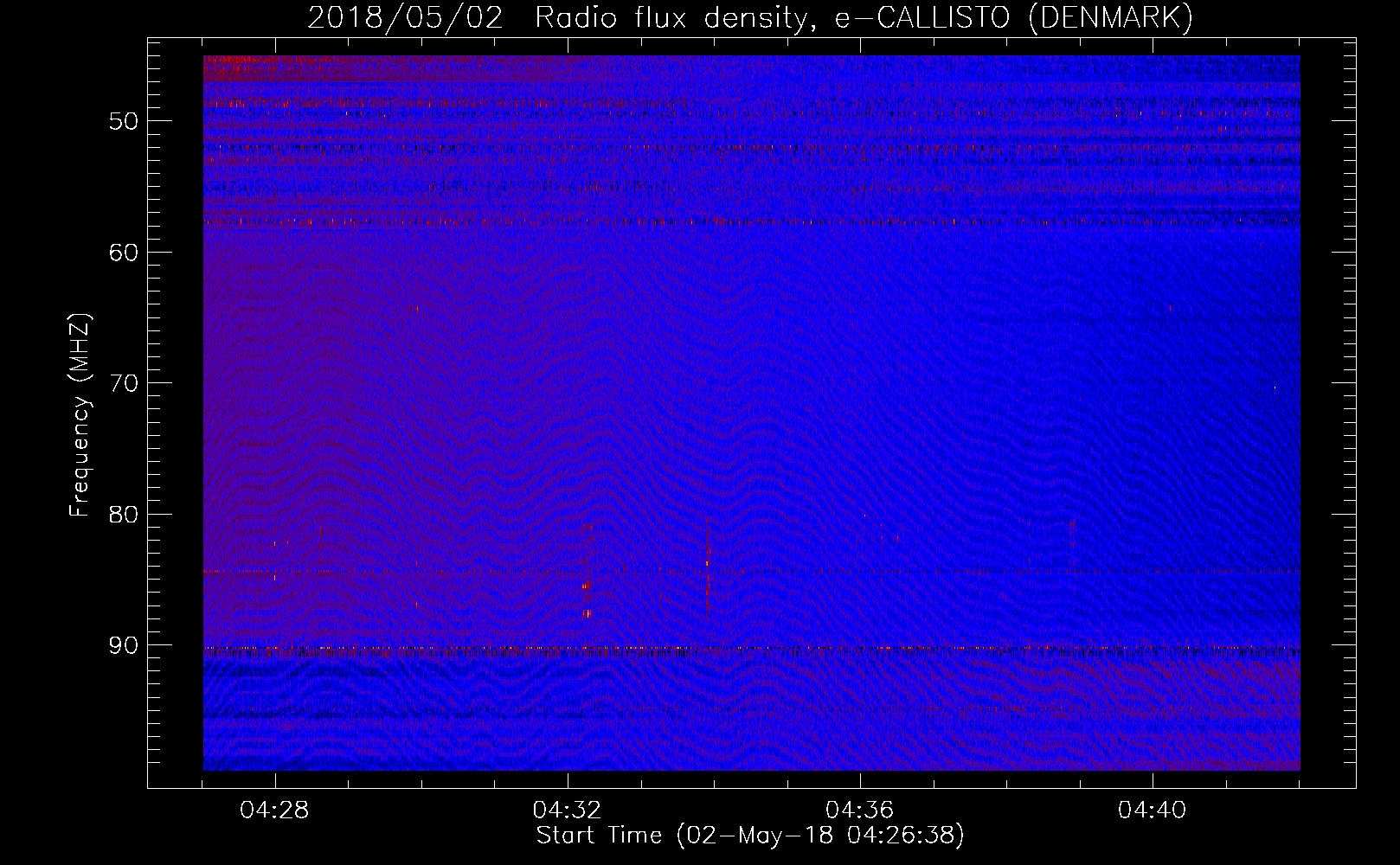
Task: Click the 04:36 time tick label
Action: point(859,811)
